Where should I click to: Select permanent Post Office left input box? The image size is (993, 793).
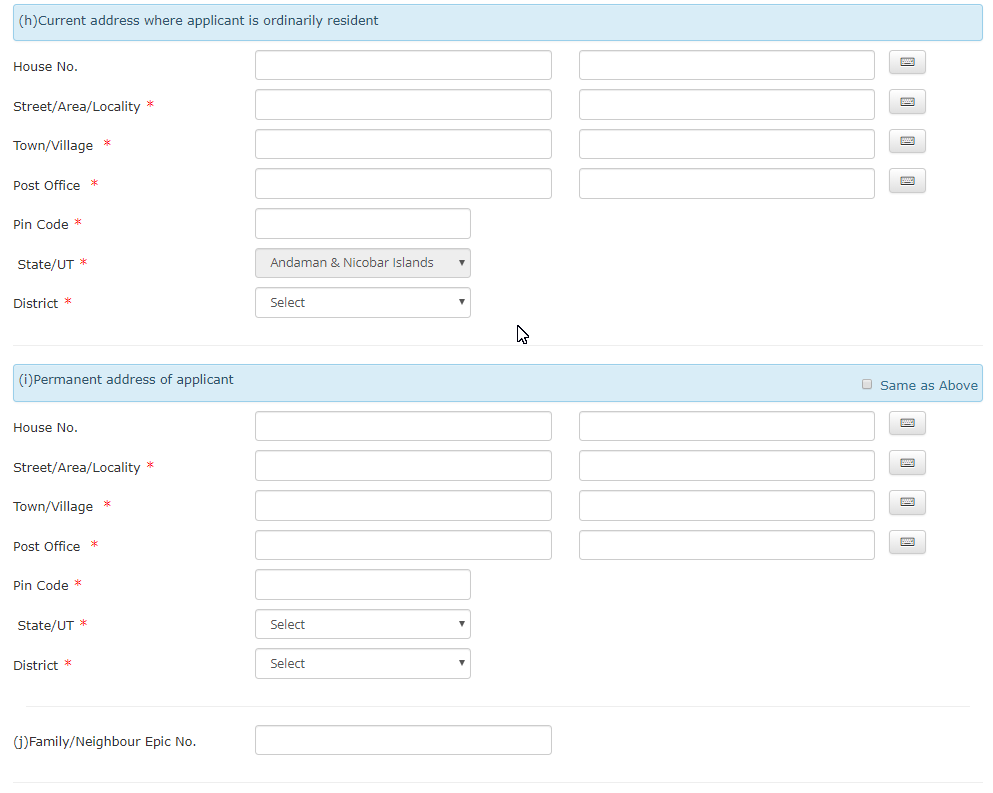click(403, 545)
